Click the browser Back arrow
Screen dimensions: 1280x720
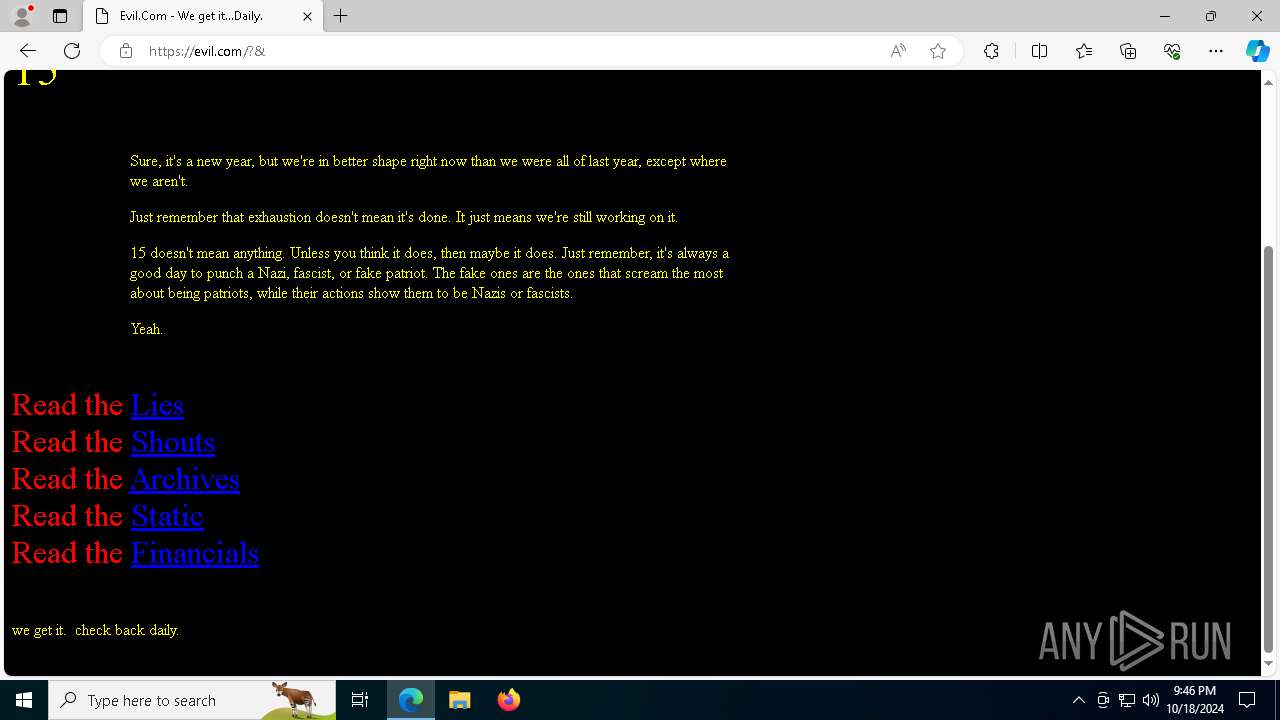[x=28, y=51]
